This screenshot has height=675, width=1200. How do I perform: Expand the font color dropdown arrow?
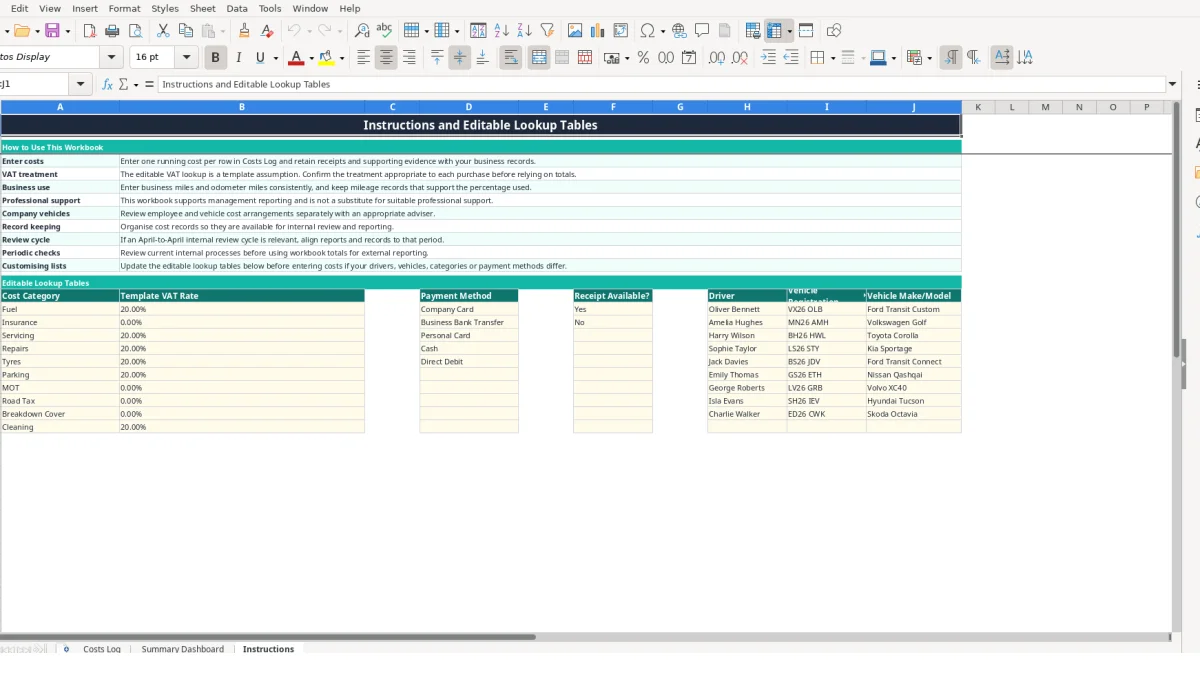(x=311, y=58)
